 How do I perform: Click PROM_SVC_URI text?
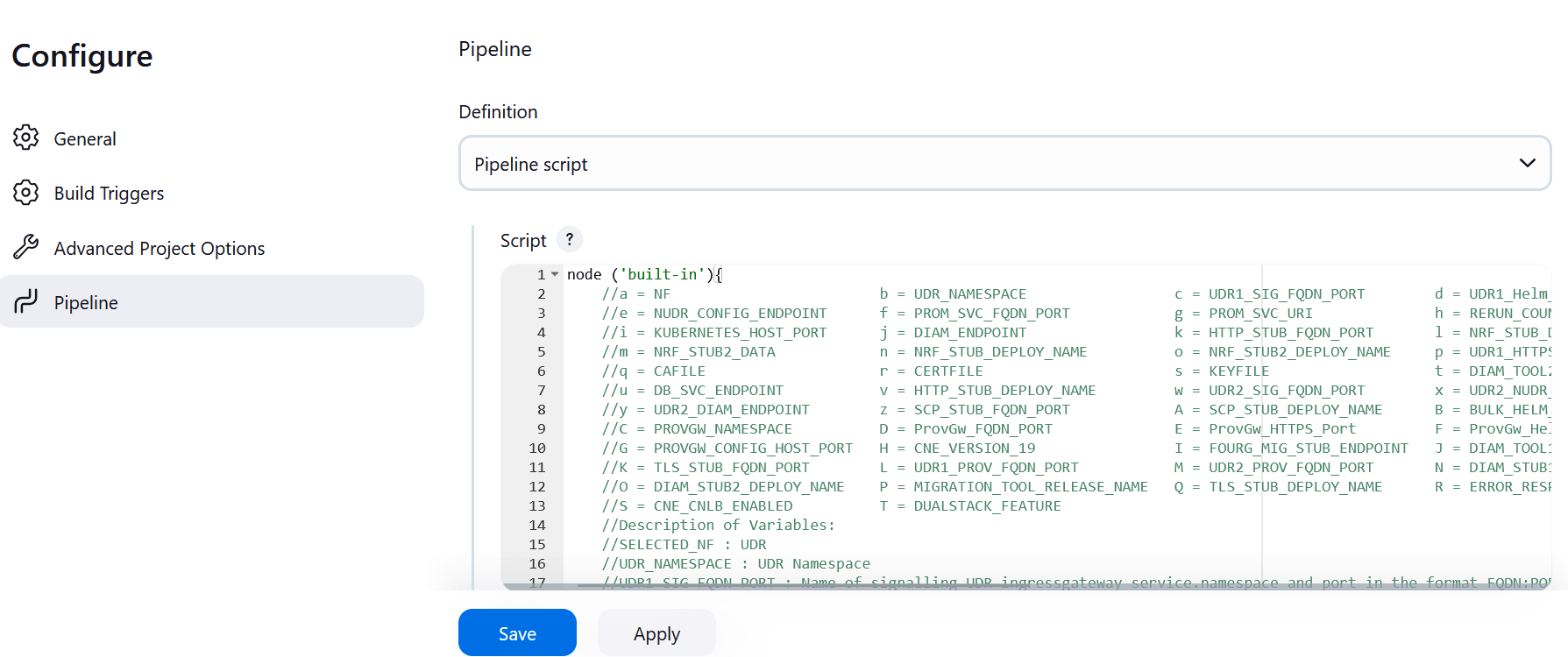click(x=1260, y=313)
